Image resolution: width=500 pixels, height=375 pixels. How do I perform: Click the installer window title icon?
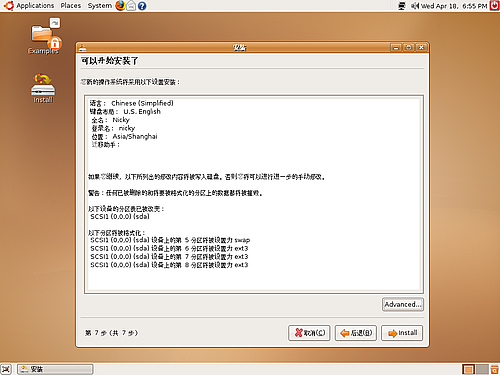pyautogui.click(x=82, y=48)
